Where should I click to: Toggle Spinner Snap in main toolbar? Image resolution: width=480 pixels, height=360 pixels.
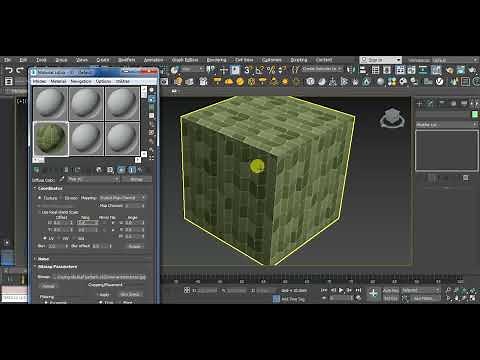282,70
